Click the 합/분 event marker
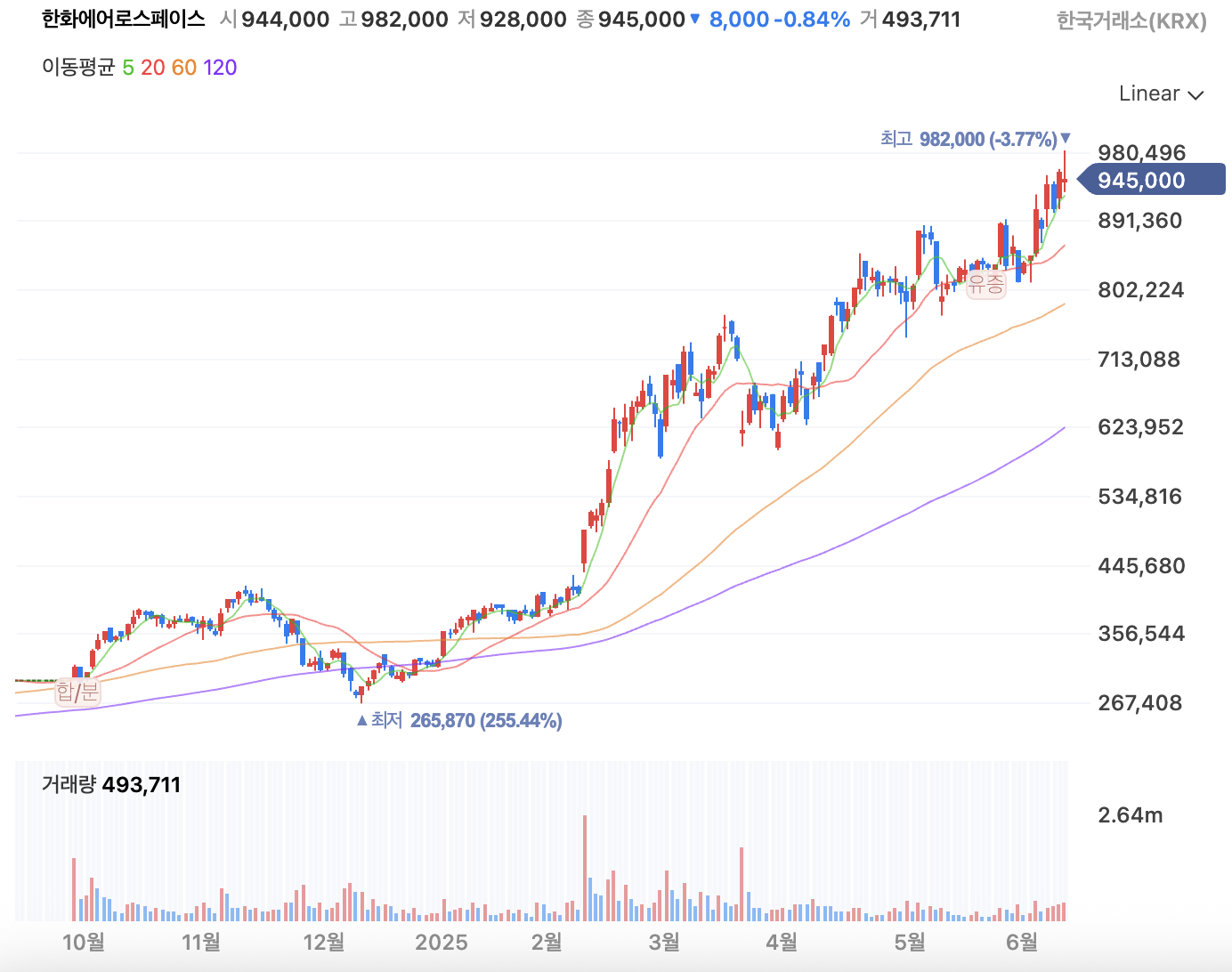Screen dimensions: 1232x972 pyautogui.click(x=77, y=691)
